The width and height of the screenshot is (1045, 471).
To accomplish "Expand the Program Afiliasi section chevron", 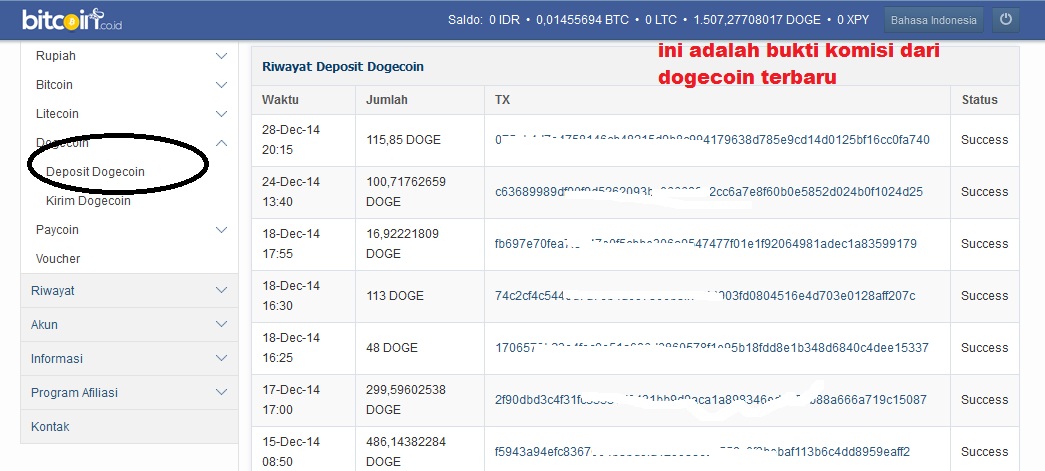I will pos(222,392).
